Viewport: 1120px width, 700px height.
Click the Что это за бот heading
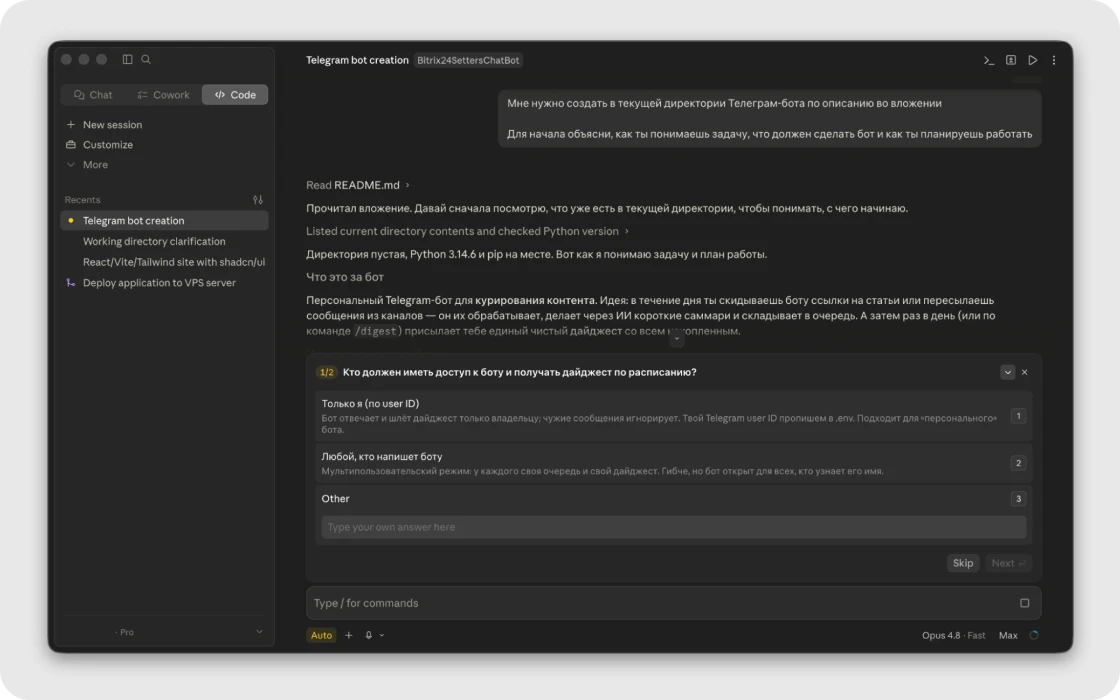[345, 277]
